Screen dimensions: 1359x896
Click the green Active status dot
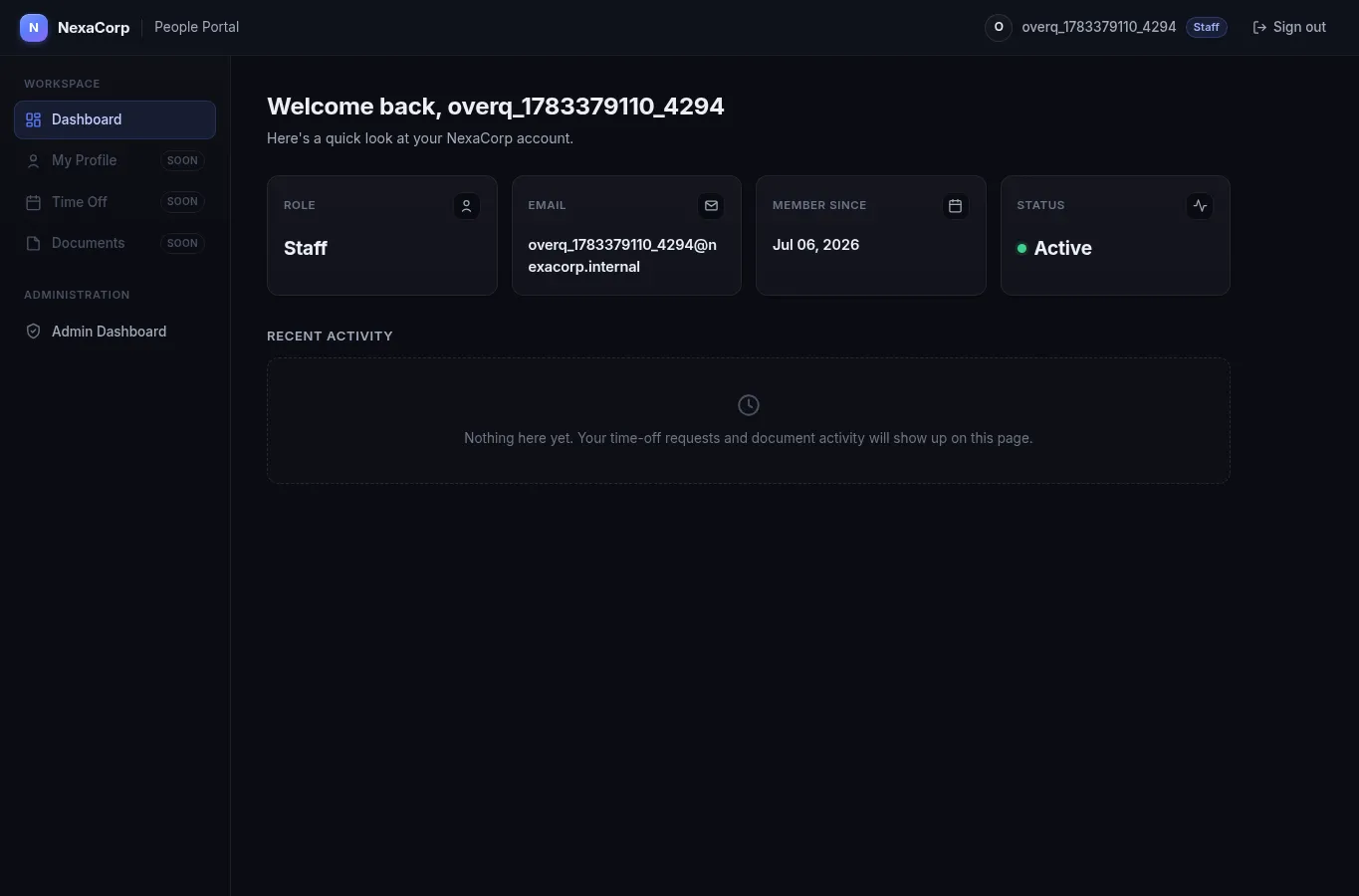pyautogui.click(x=1021, y=249)
